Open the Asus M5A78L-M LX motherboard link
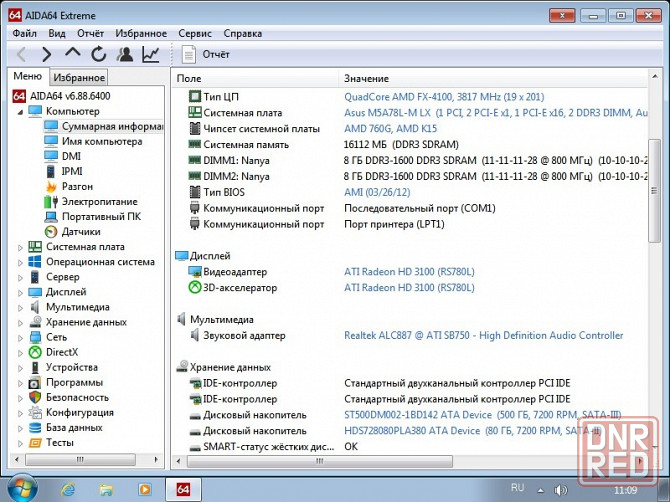The image size is (670, 502). pyautogui.click(x=495, y=113)
